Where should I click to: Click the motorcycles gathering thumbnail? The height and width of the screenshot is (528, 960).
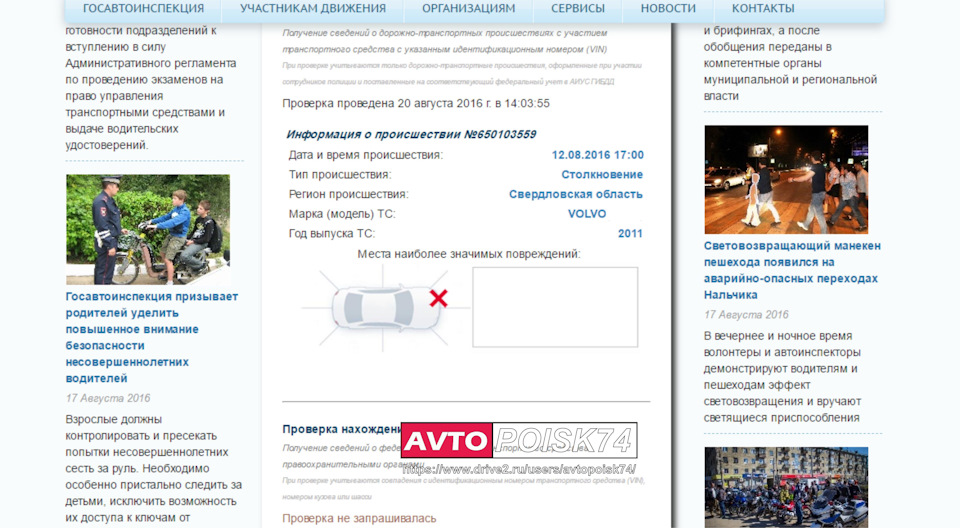pyautogui.click(x=786, y=488)
